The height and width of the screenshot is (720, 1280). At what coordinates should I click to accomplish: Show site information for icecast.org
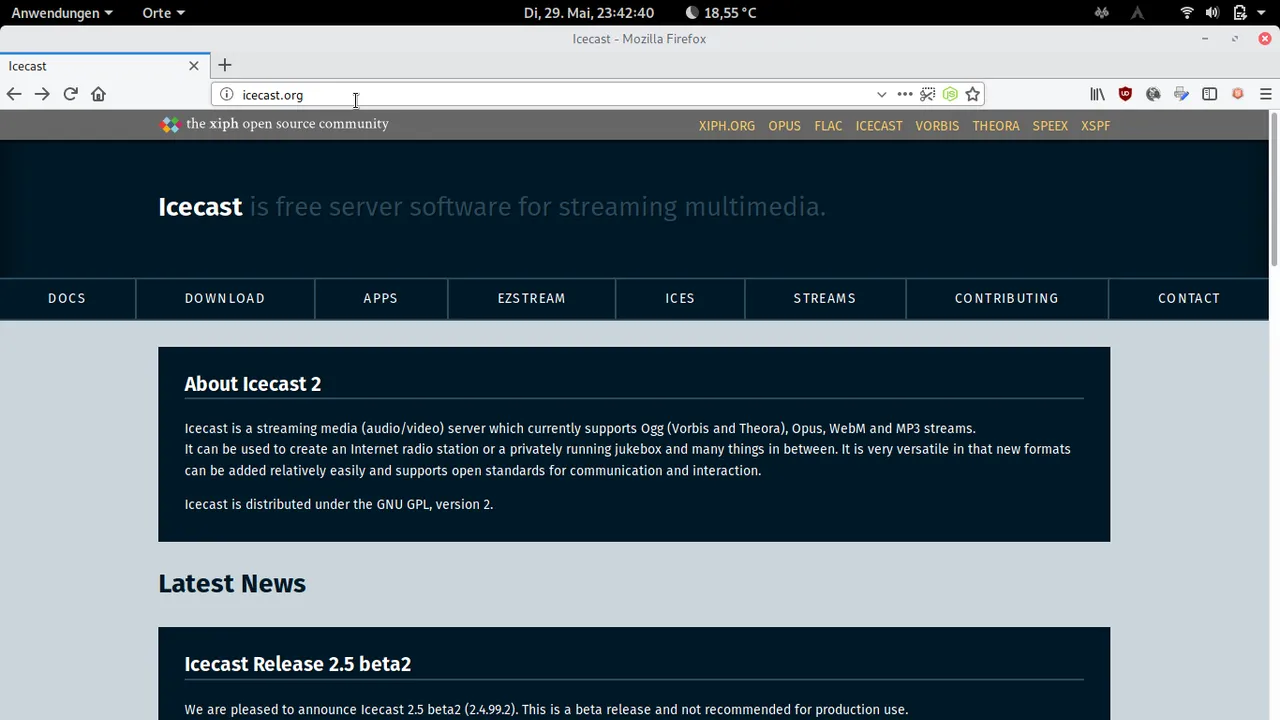pos(227,95)
